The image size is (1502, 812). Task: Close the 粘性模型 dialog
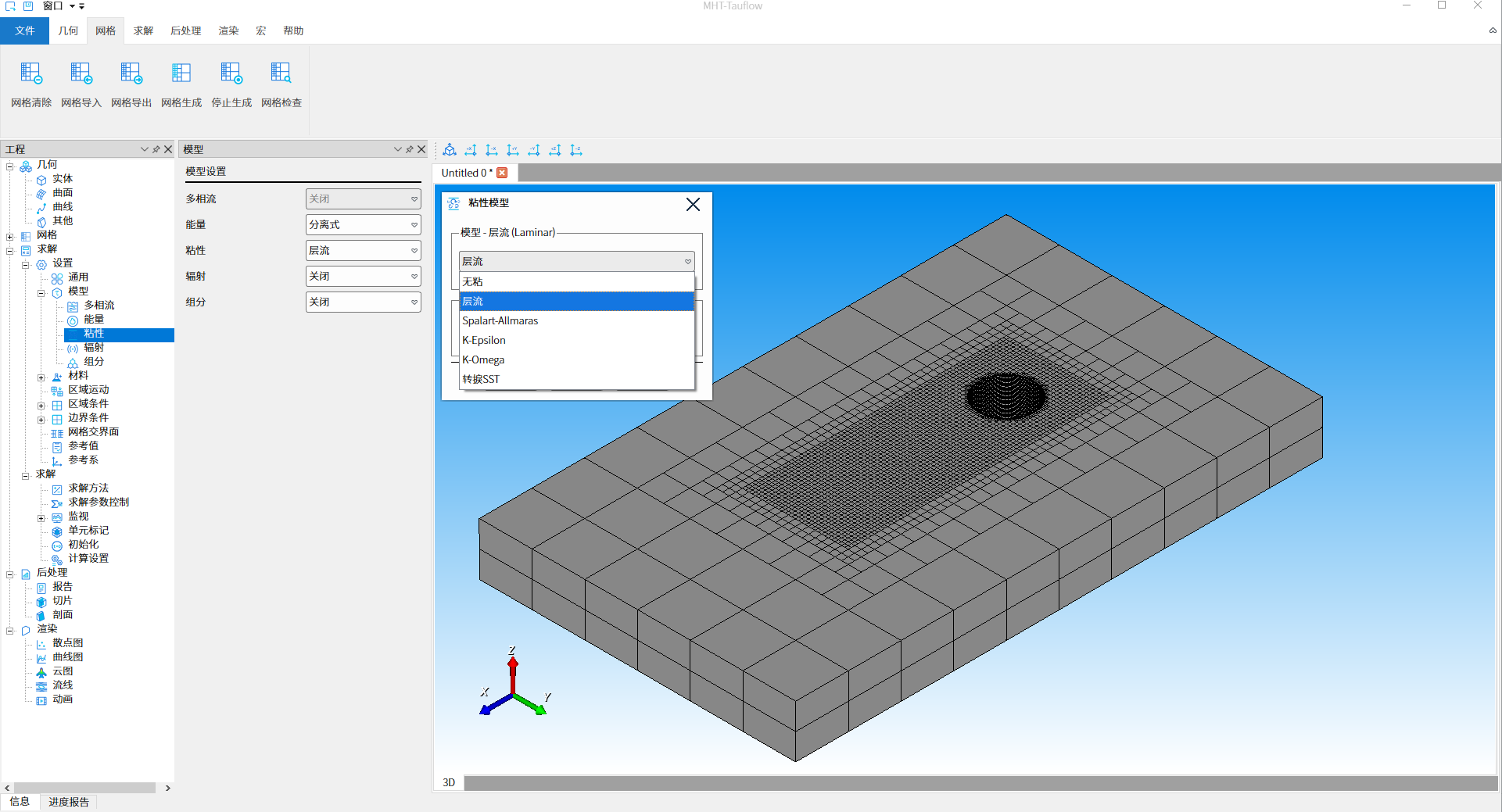(x=693, y=205)
